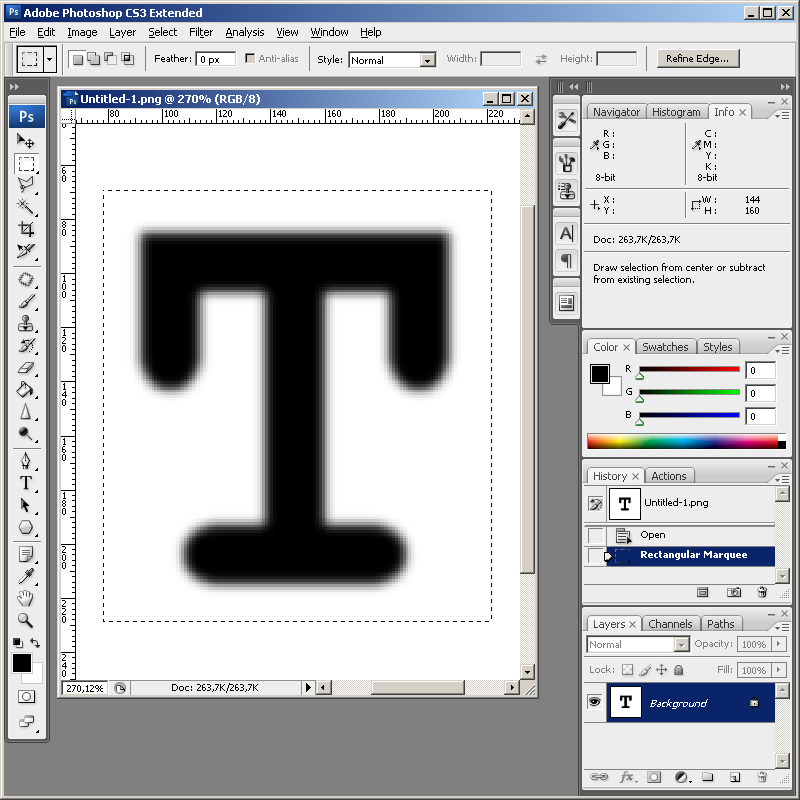Open the document status bar arrow

[x=308, y=687]
